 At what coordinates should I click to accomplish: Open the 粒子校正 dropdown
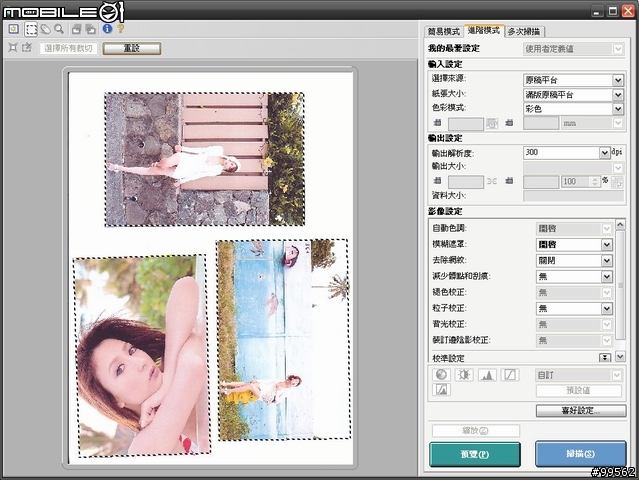pyautogui.click(x=574, y=308)
